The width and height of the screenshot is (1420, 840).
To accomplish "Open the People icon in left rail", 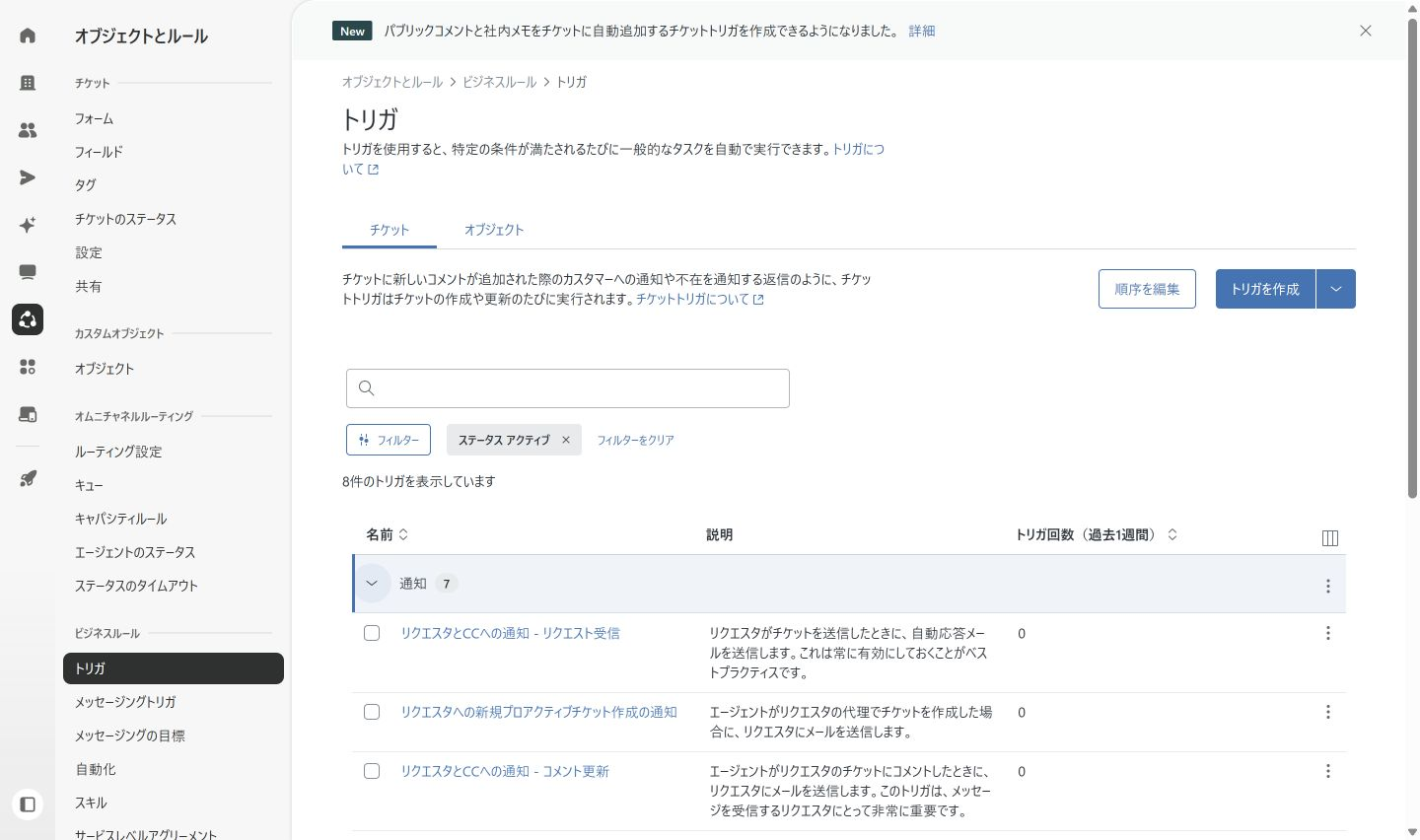I will pyautogui.click(x=28, y=130).
